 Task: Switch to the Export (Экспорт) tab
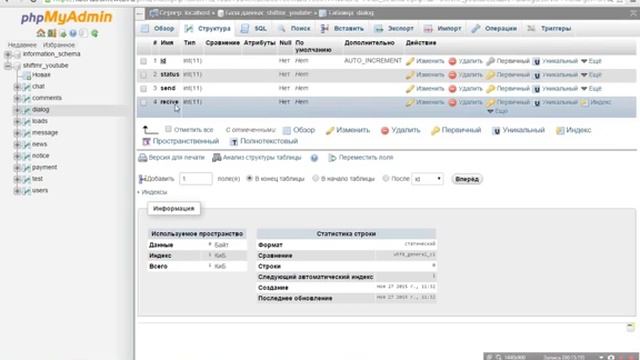(x=394, y=29)
